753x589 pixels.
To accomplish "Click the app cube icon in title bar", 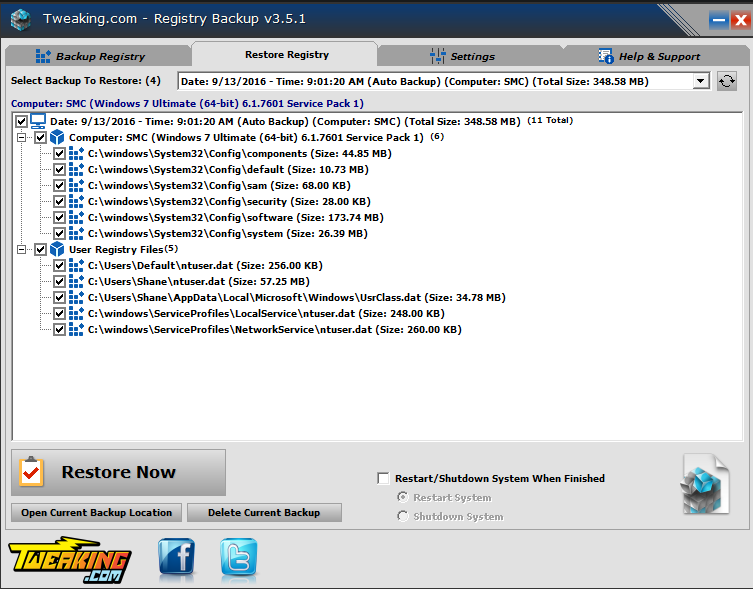I will pyautogui.click(x=20, y=19).
